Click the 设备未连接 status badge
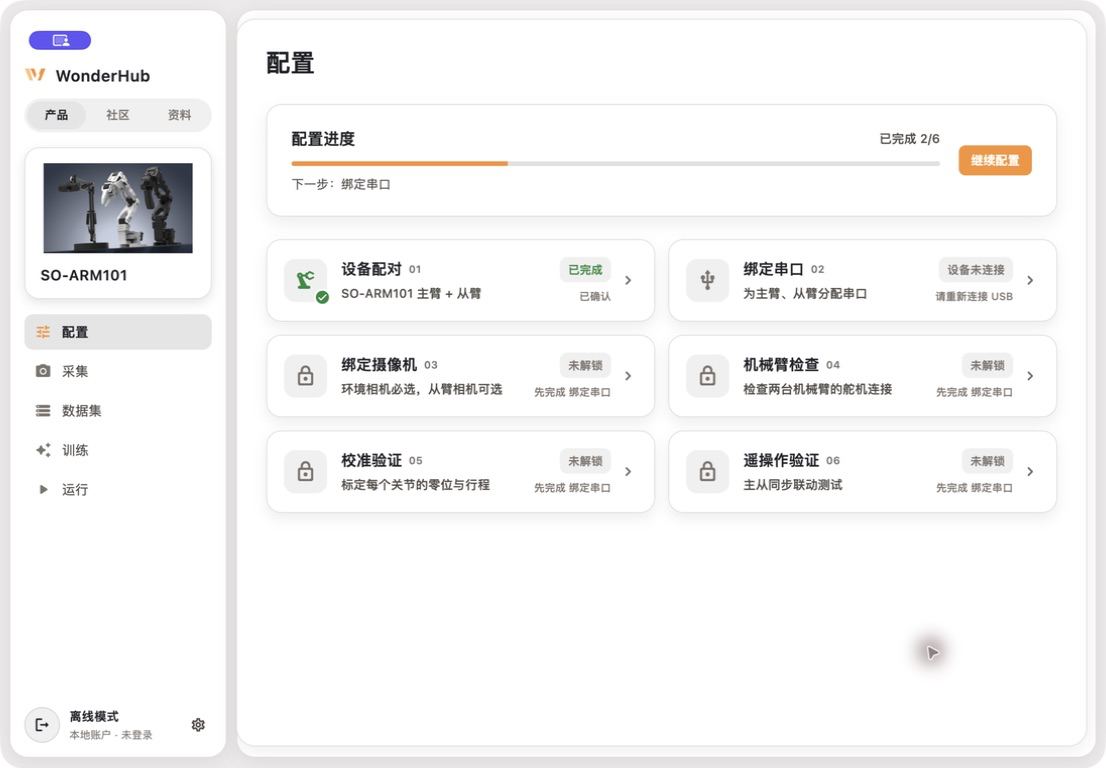 coord(976,269)
